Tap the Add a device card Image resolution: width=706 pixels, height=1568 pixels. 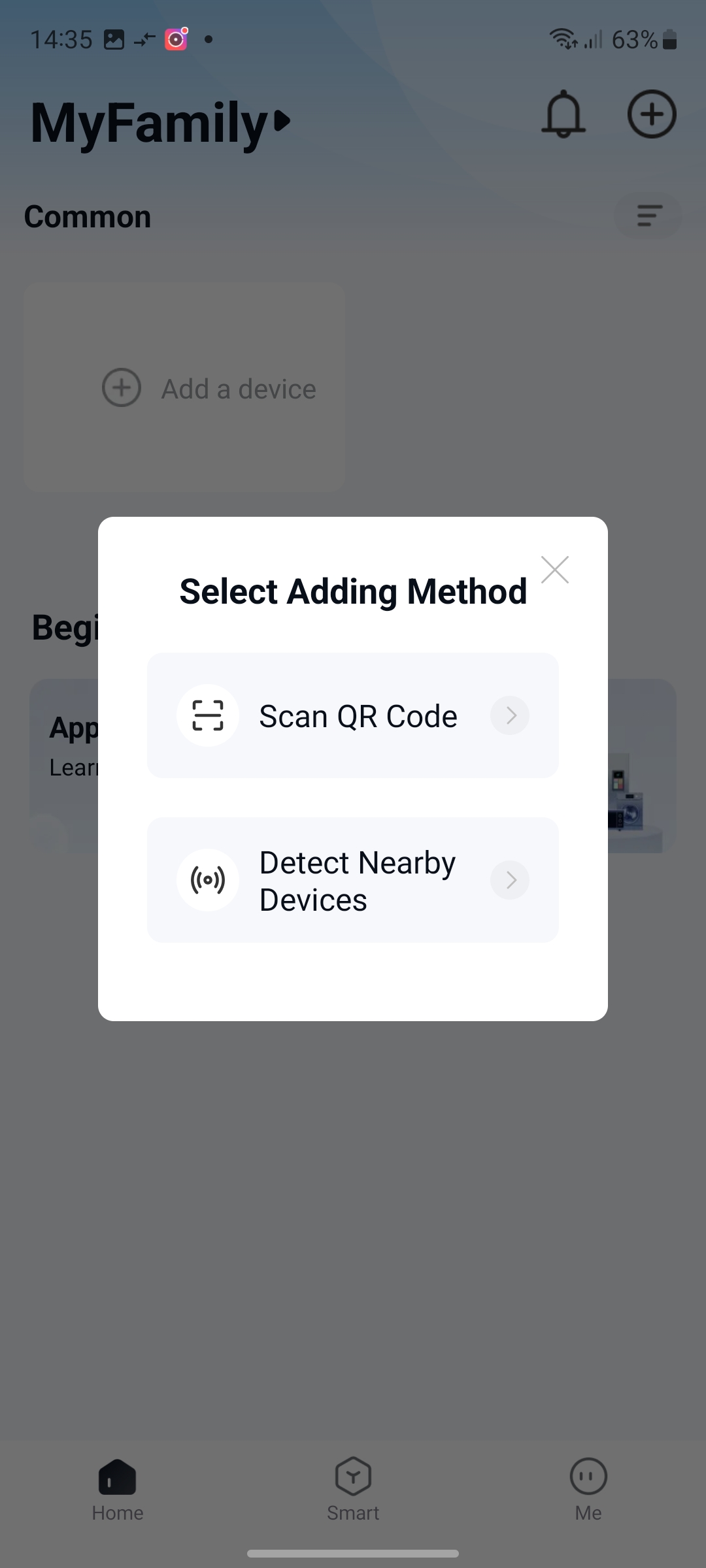184,387
